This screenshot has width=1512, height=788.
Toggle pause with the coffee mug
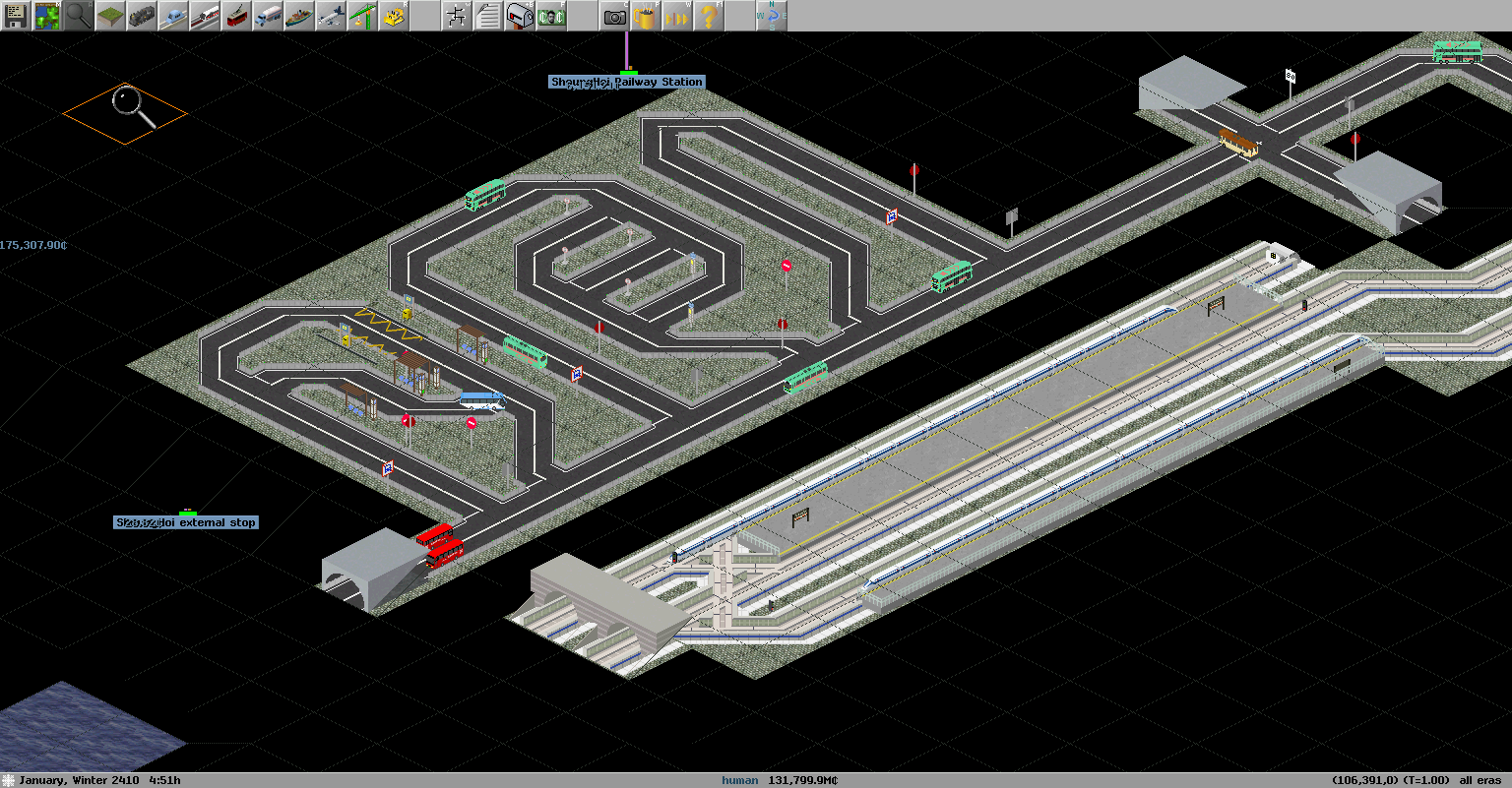[646, 16]
